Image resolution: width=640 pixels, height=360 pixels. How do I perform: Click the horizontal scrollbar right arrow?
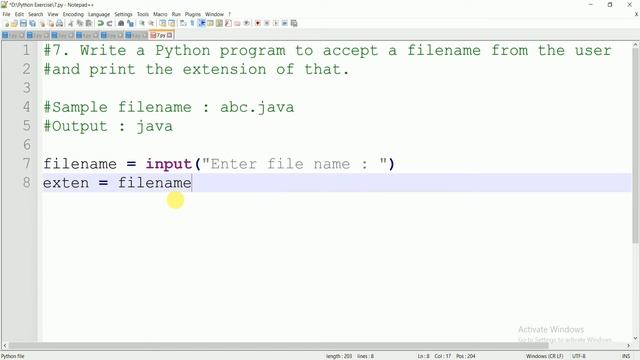click(629, 346)
